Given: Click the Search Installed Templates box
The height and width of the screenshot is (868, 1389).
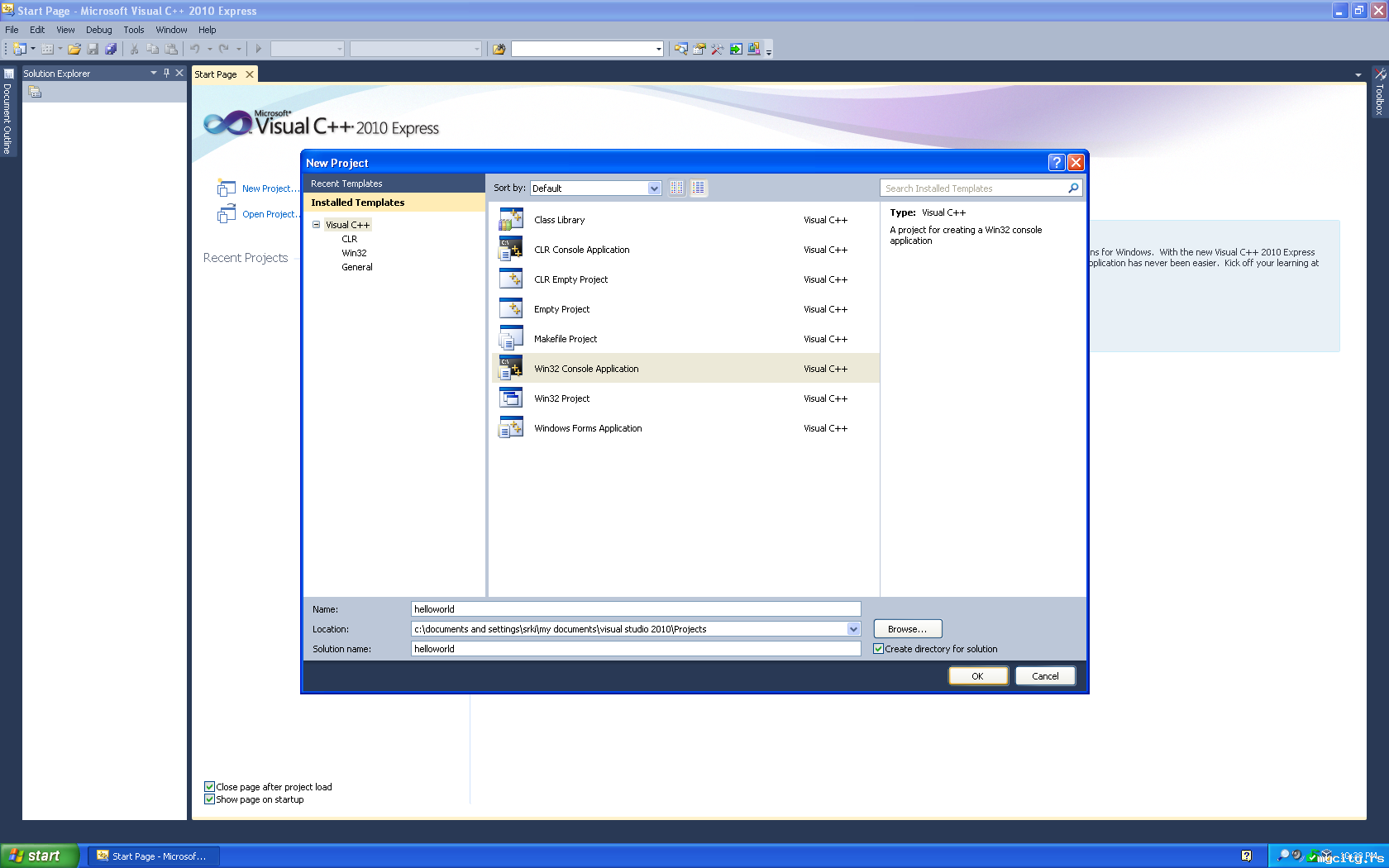Looking at the screenshot, I should point(981,188).
